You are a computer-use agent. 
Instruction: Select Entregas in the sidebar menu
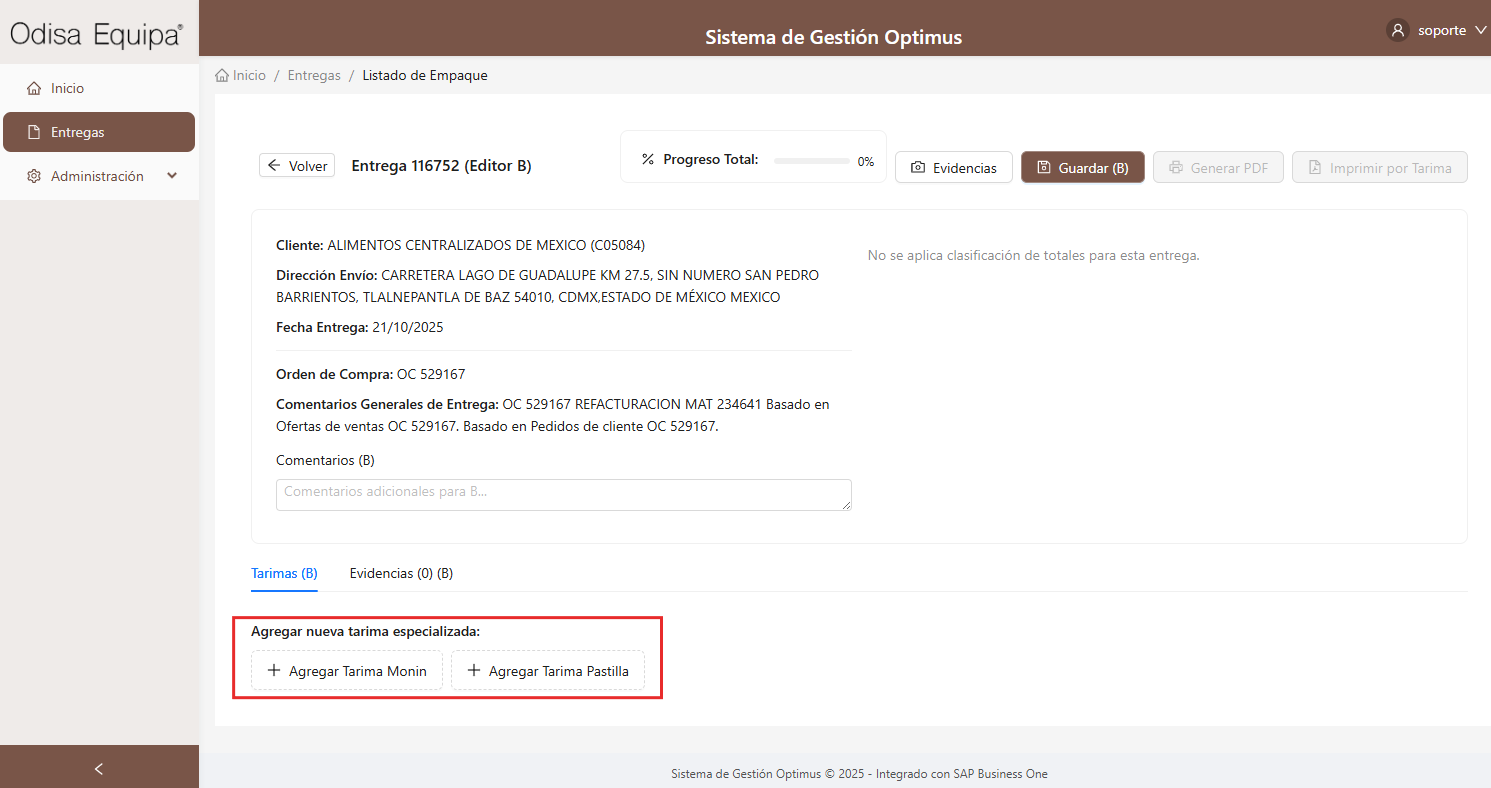[99, 132]
